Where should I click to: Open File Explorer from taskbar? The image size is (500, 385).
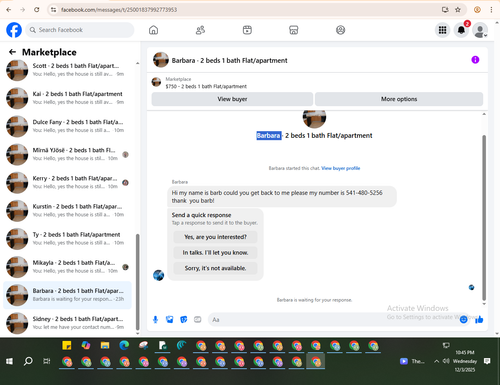tap(105, 346)
